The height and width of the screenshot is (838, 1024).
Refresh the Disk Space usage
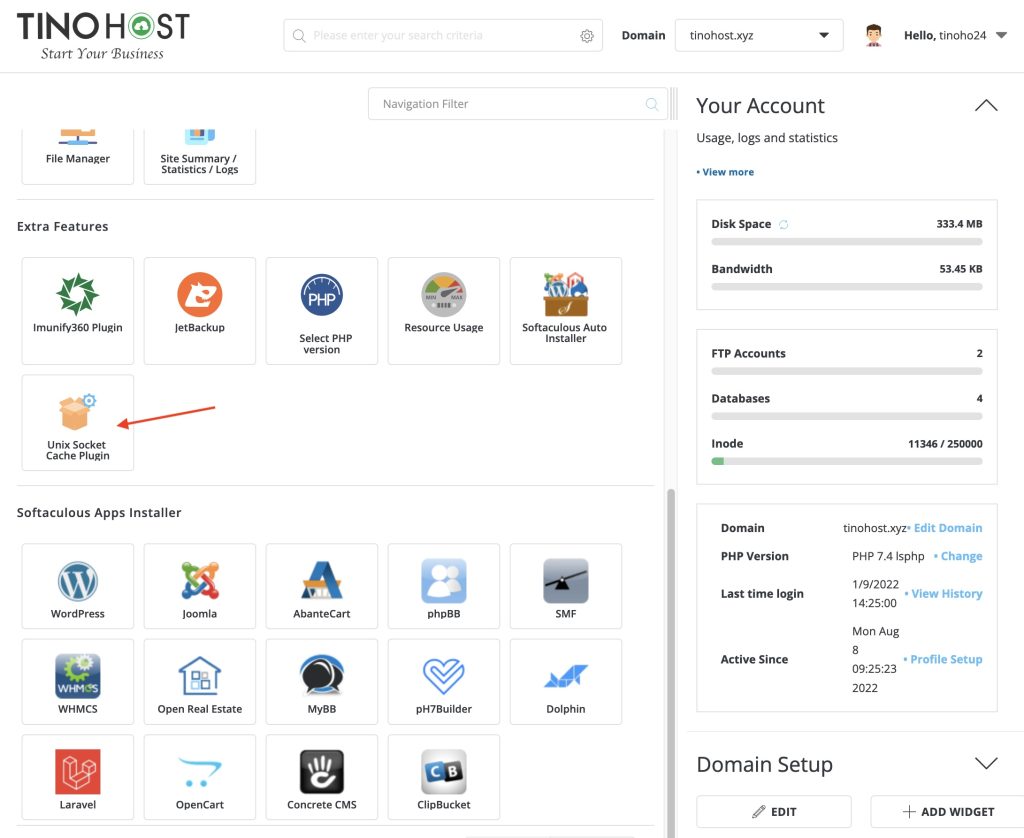tap(784, 225)
